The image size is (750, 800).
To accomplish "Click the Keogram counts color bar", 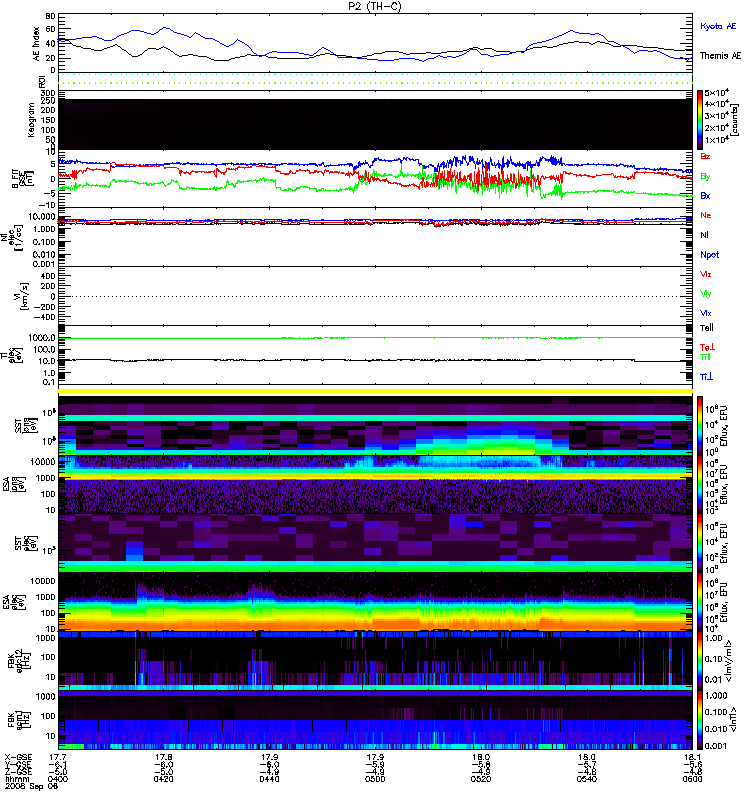I will click(x=701, y=119).
